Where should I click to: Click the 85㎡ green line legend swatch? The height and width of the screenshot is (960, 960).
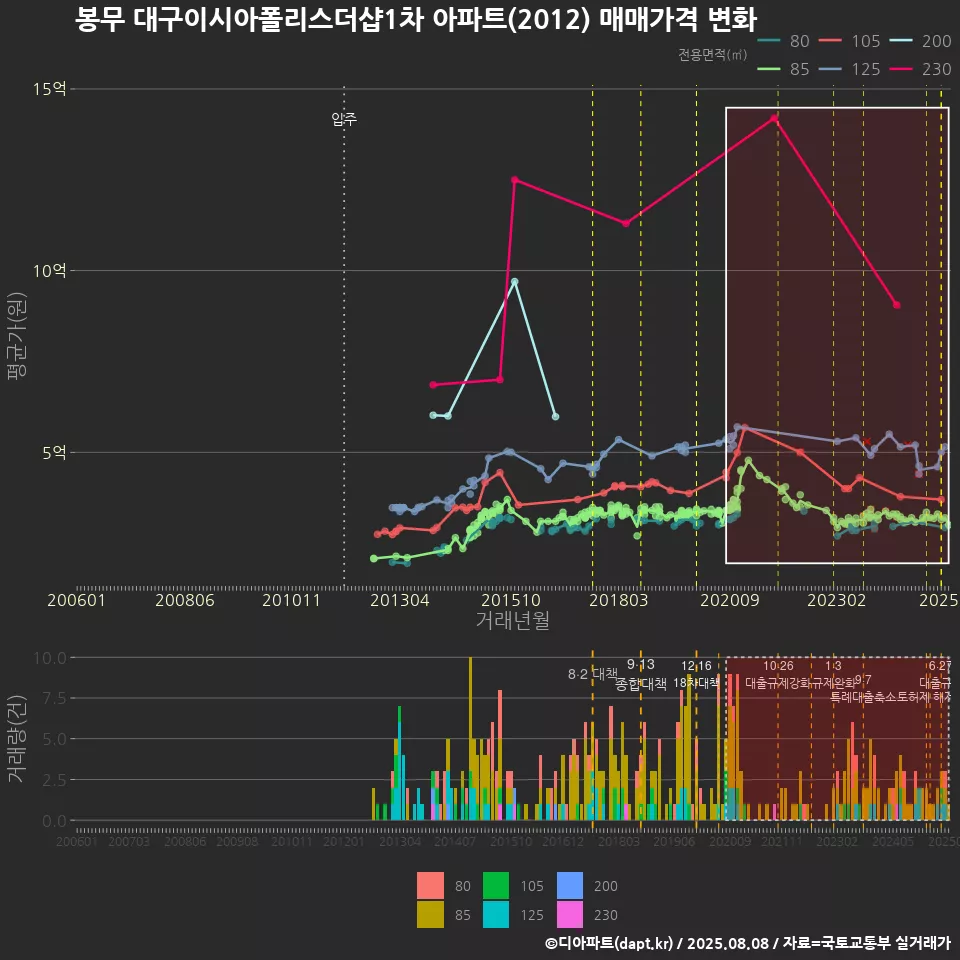coord(768,69)
